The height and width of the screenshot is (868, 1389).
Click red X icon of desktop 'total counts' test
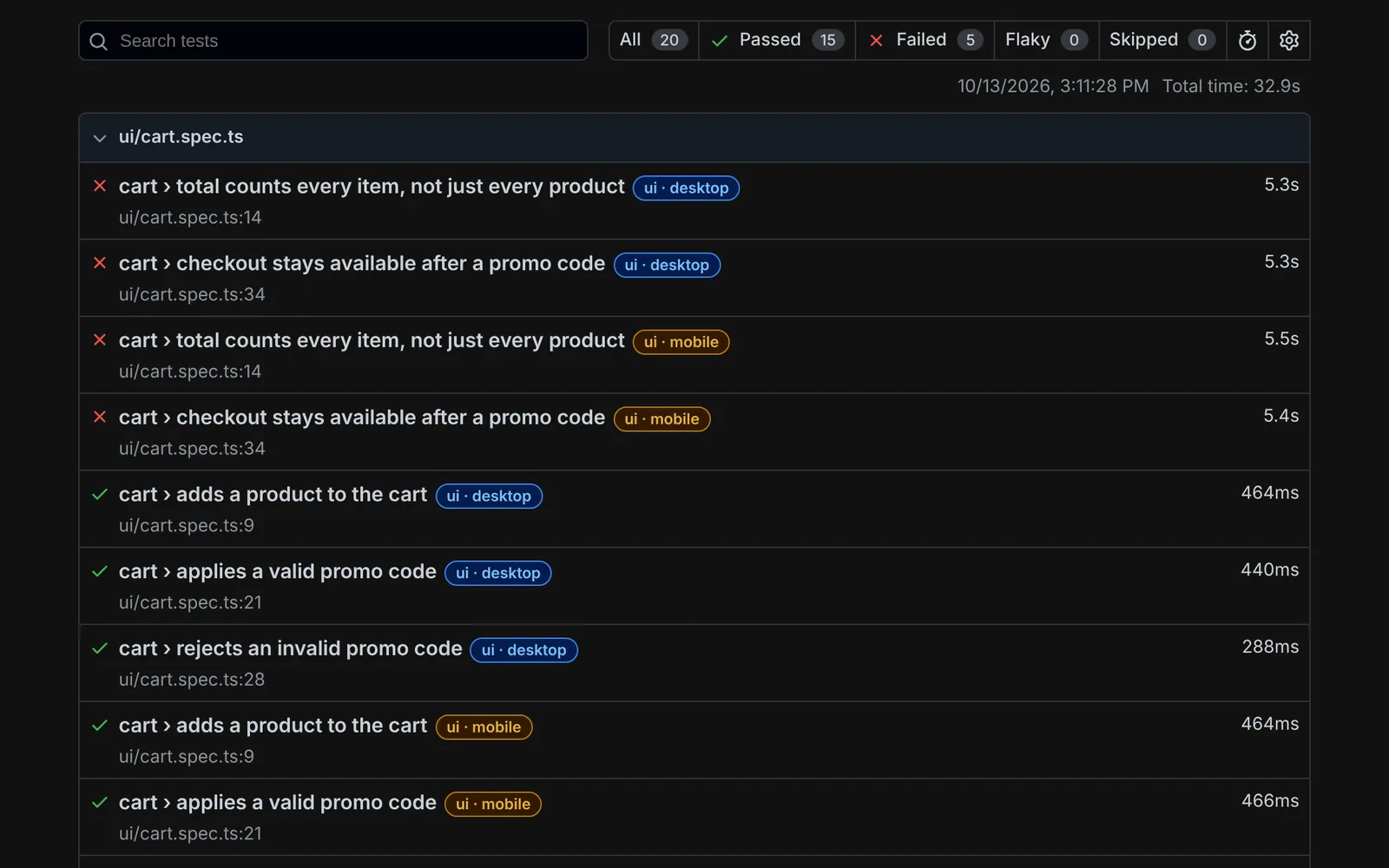coord(100,186)
